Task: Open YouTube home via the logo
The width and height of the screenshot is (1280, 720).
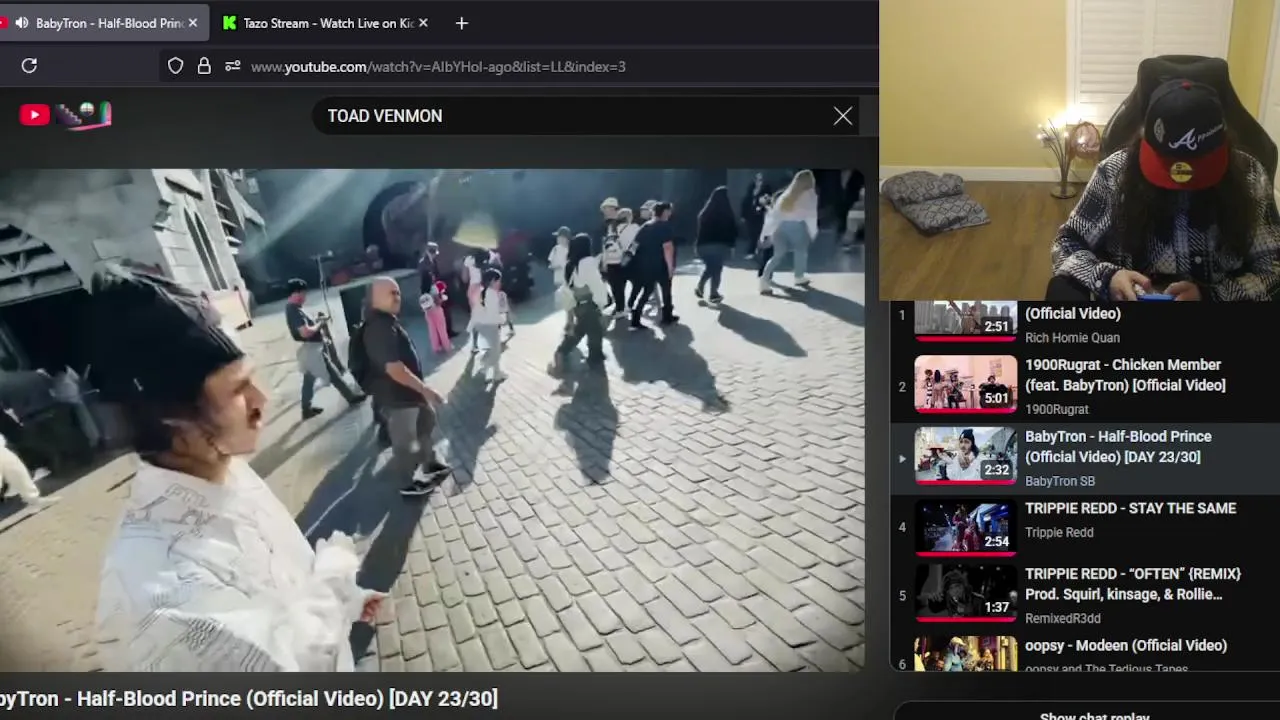Action: pyautogui.click(x=34, y=115)
